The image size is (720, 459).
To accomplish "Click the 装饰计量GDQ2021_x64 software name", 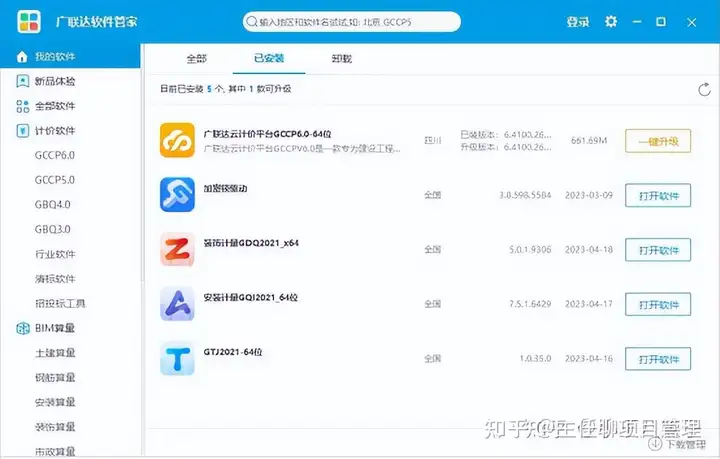I will (x=251, y=243).
